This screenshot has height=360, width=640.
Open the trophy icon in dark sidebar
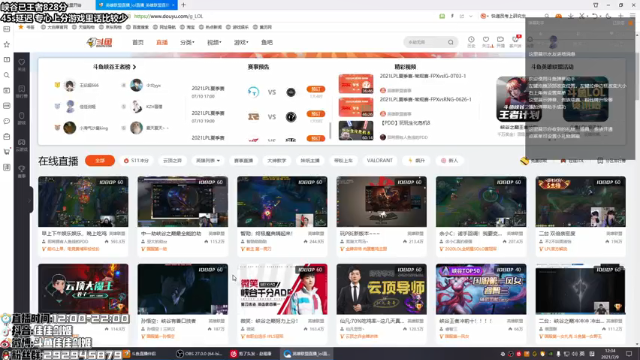point(22,171)
